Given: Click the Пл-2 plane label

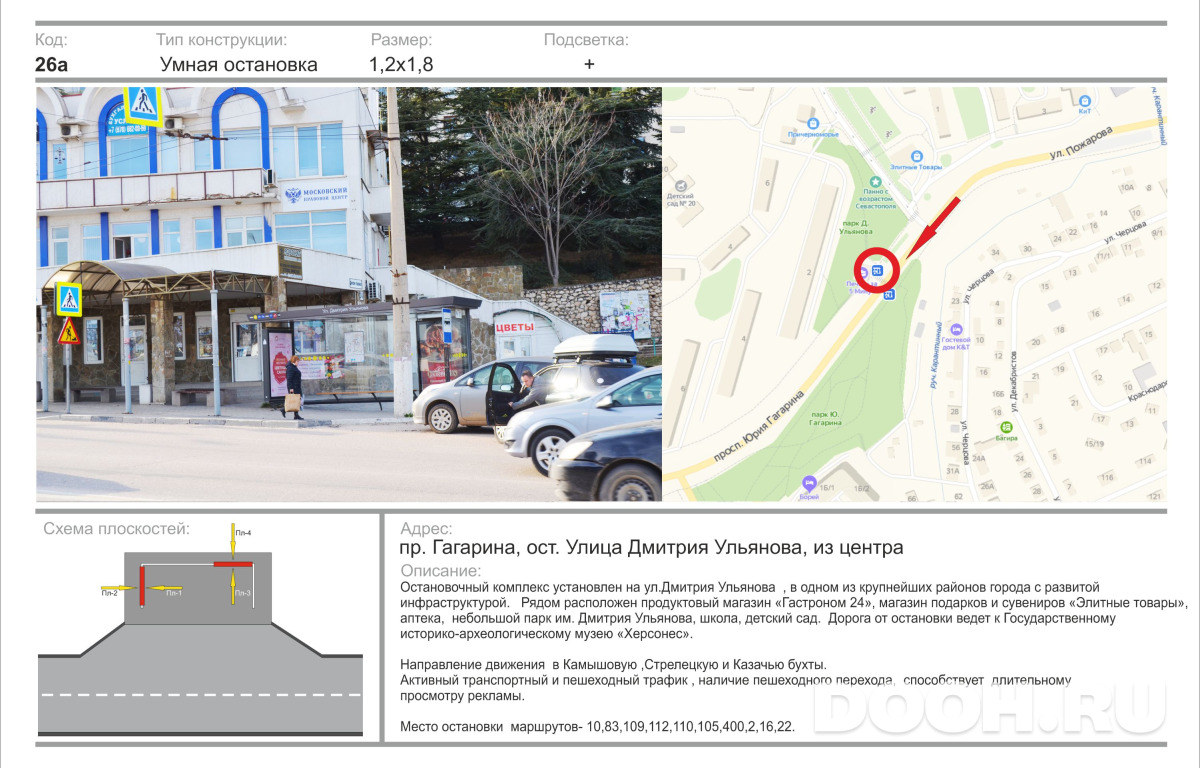Looking at the screenshot, I should point(109,593).
